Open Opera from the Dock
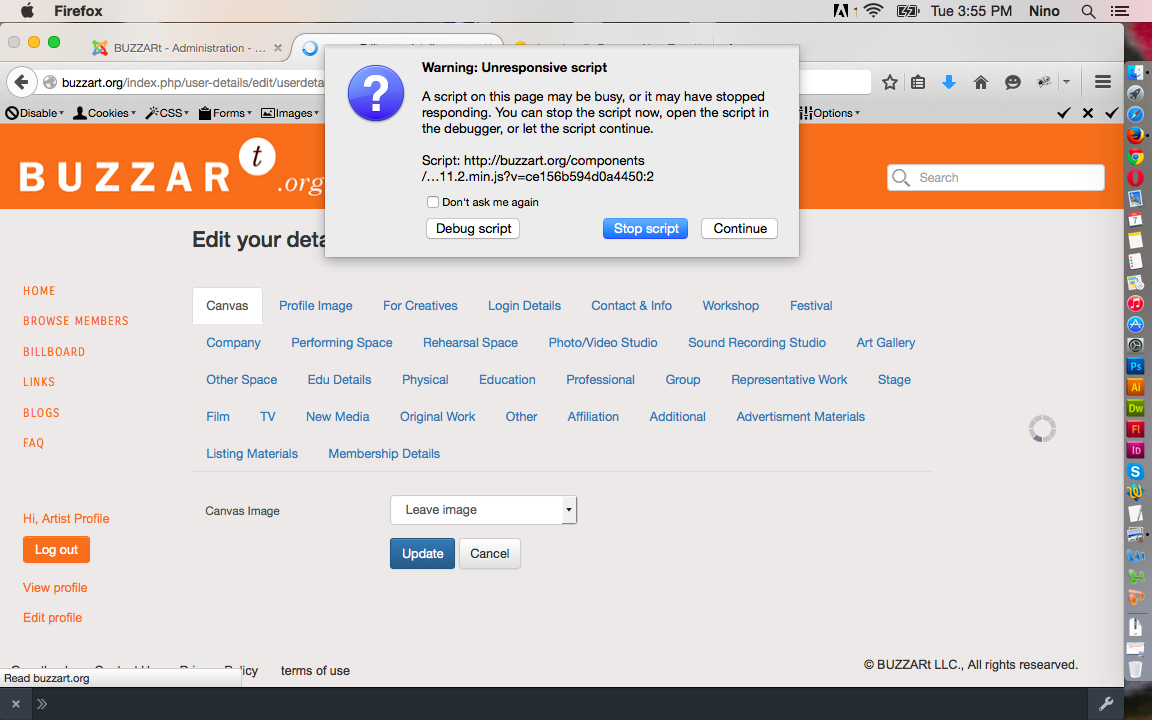This screenshot has height=720, width=1152. coord(1136,178)
